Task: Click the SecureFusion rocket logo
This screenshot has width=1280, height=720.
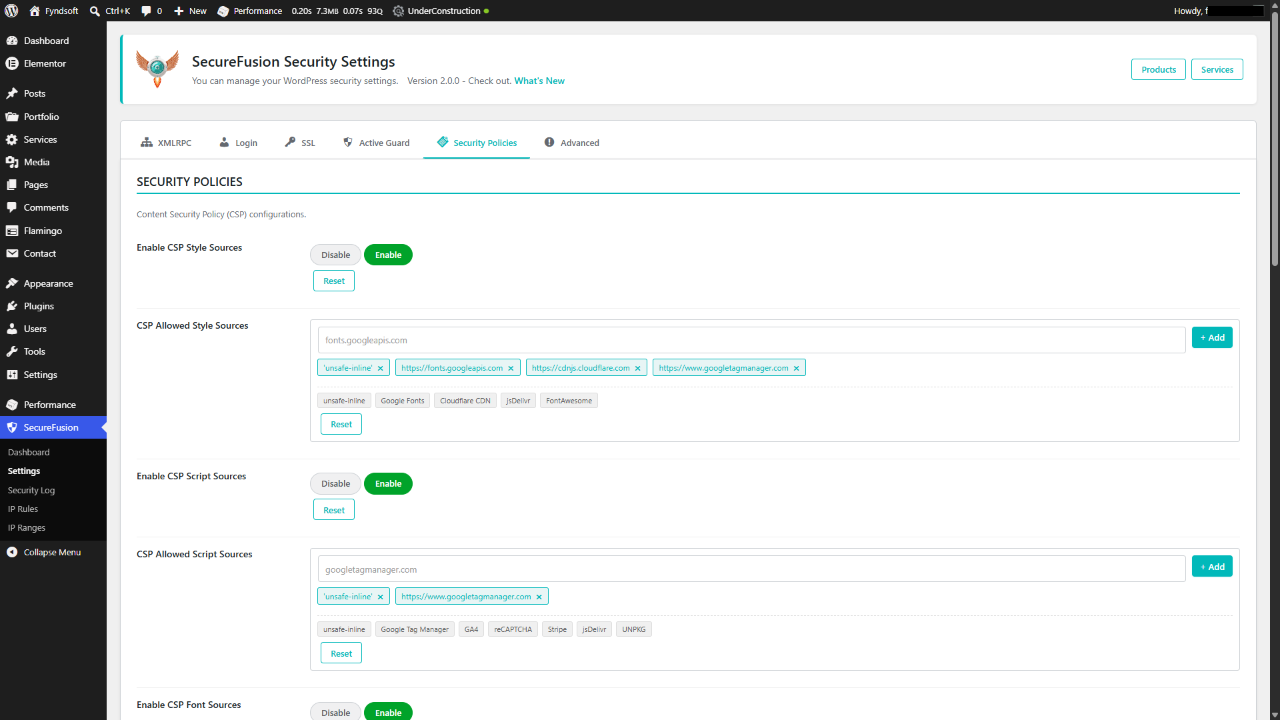Action: pyautogui.click(x=157, y=69)
